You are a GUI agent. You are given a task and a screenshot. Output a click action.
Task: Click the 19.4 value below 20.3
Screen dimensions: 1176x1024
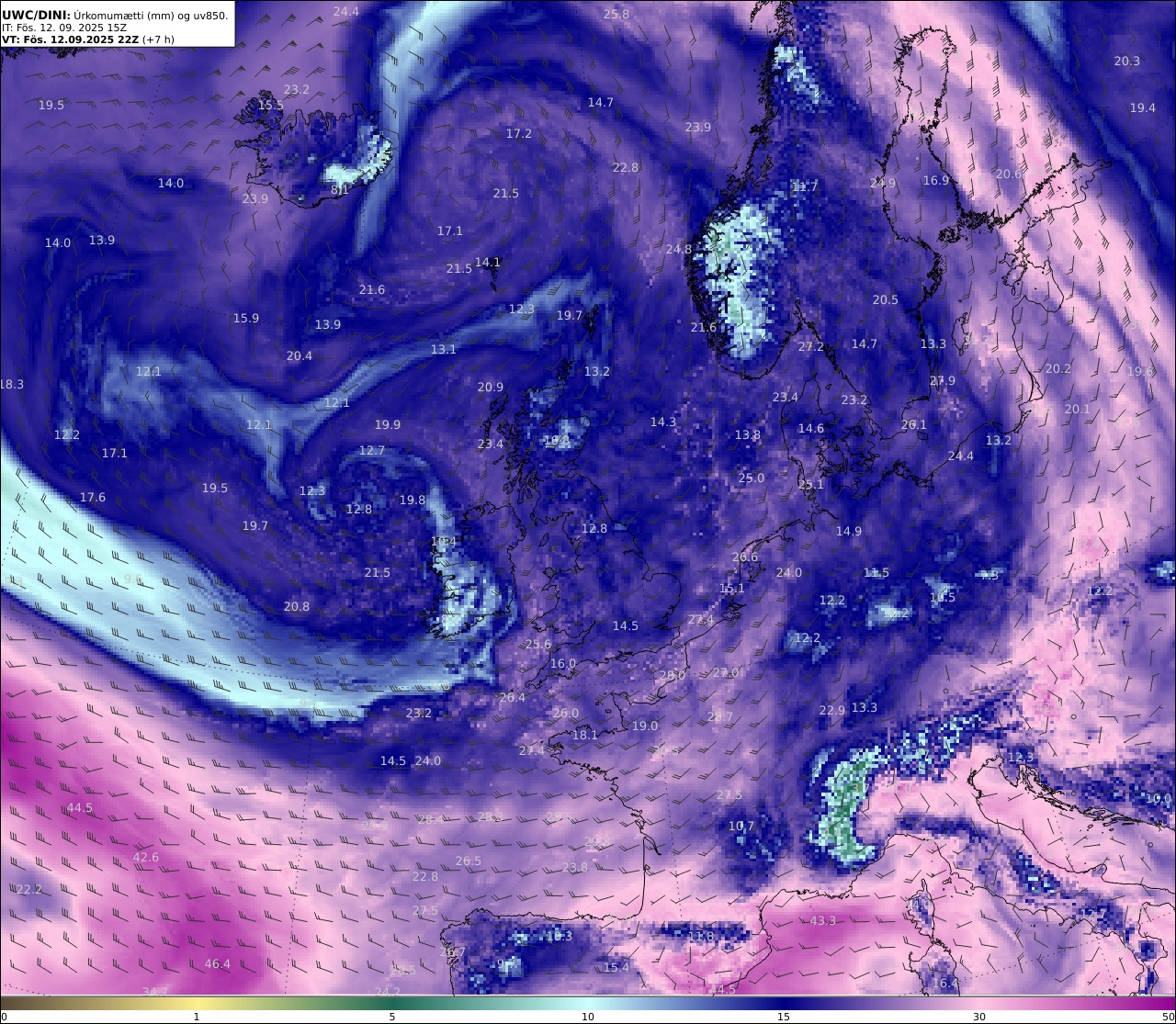click(1143, 107)
